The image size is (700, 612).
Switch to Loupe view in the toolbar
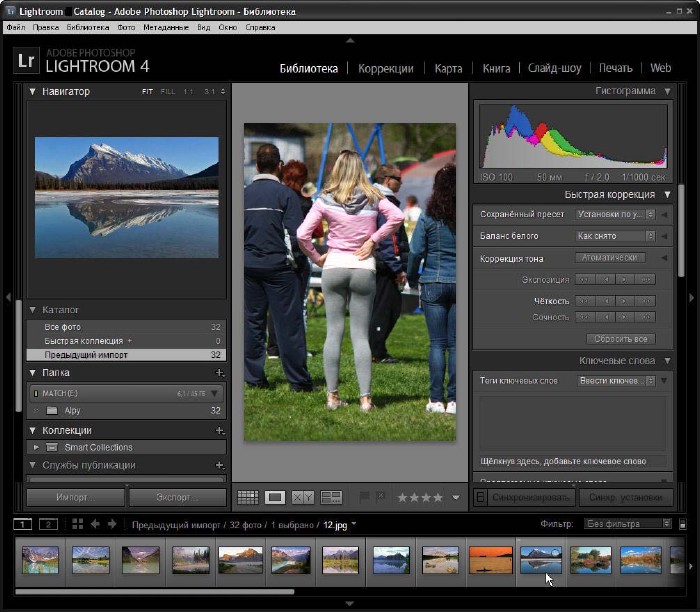click(x=275, y=497)
